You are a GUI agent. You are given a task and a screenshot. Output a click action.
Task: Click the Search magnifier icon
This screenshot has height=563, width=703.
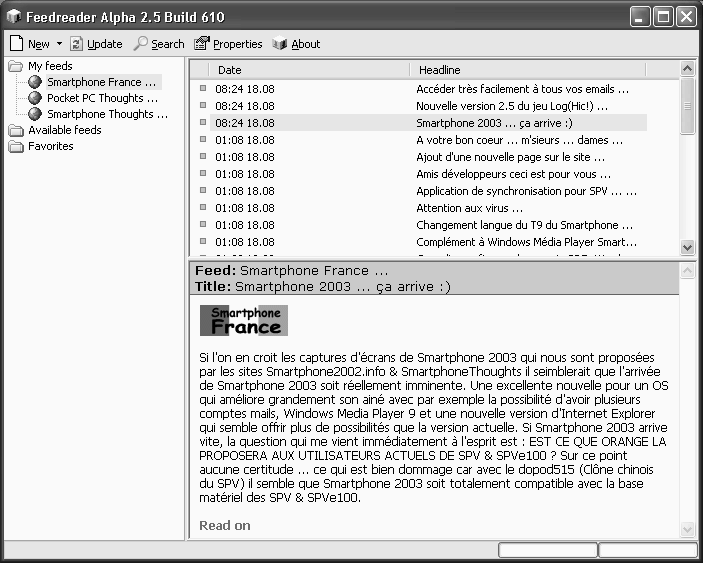pos(141,43)
